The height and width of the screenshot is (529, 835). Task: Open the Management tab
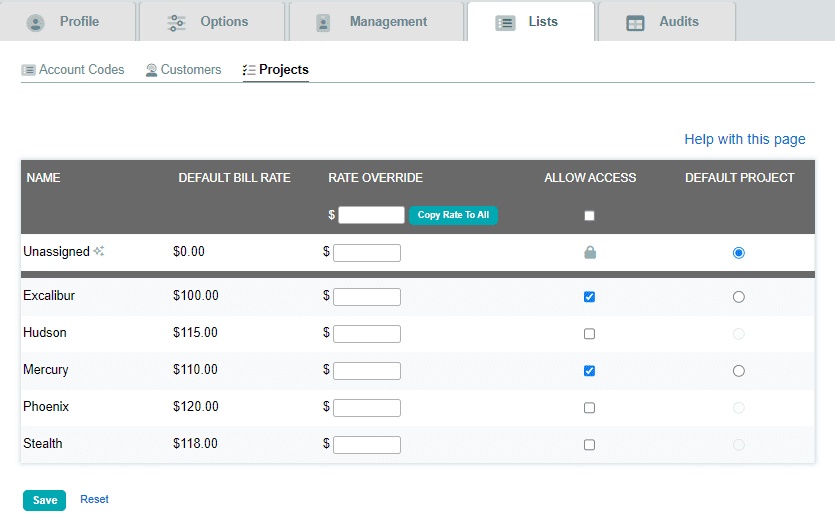pyautogui.click(x=376, y=21)
